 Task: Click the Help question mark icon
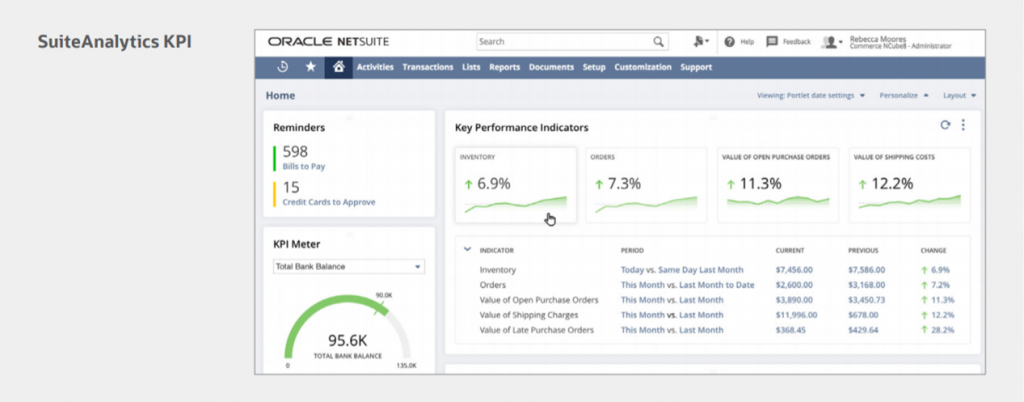pyautogui.click(x=729, y=41)
